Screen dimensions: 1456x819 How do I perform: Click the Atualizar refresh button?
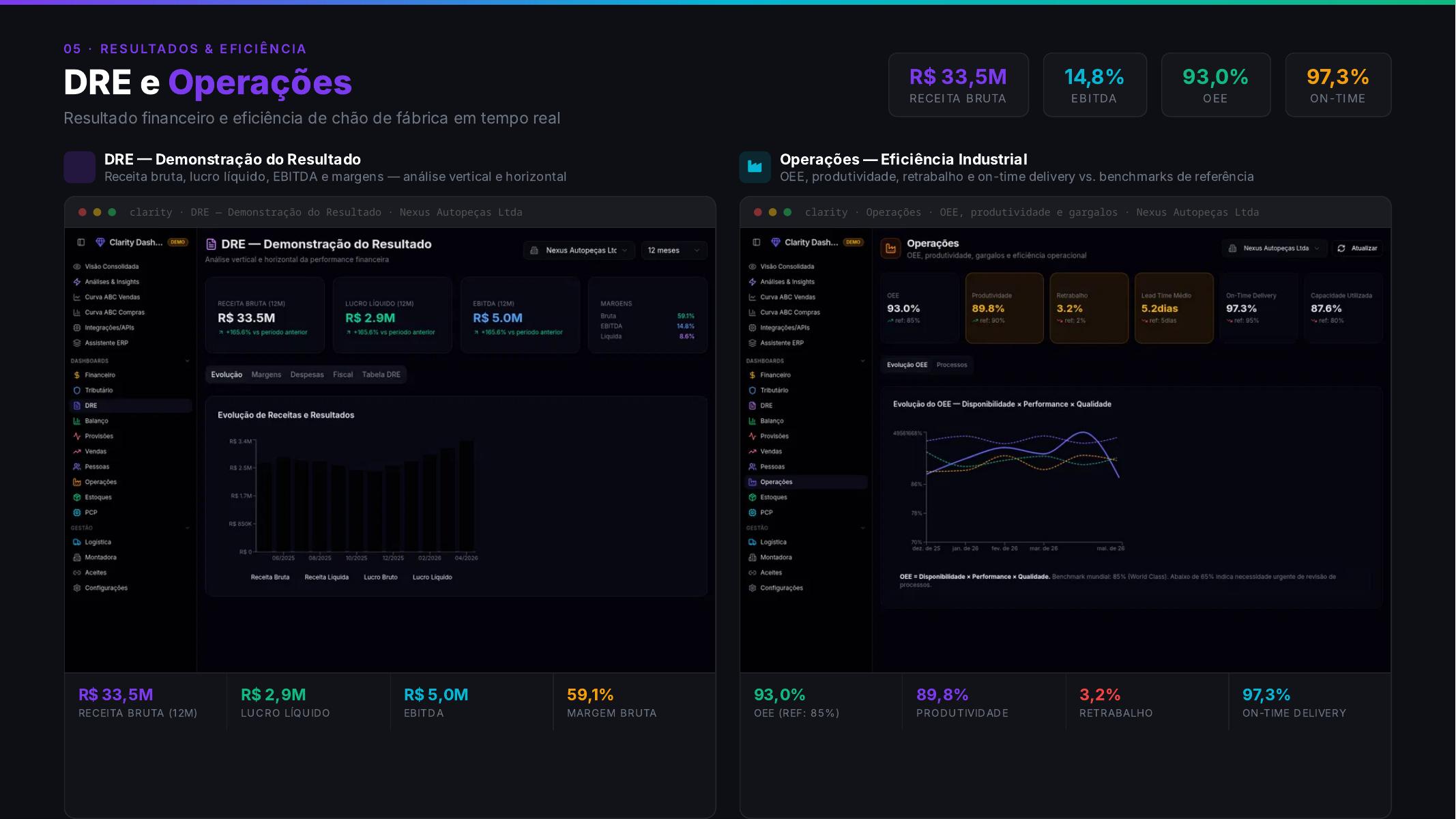tap(1357, 248)
